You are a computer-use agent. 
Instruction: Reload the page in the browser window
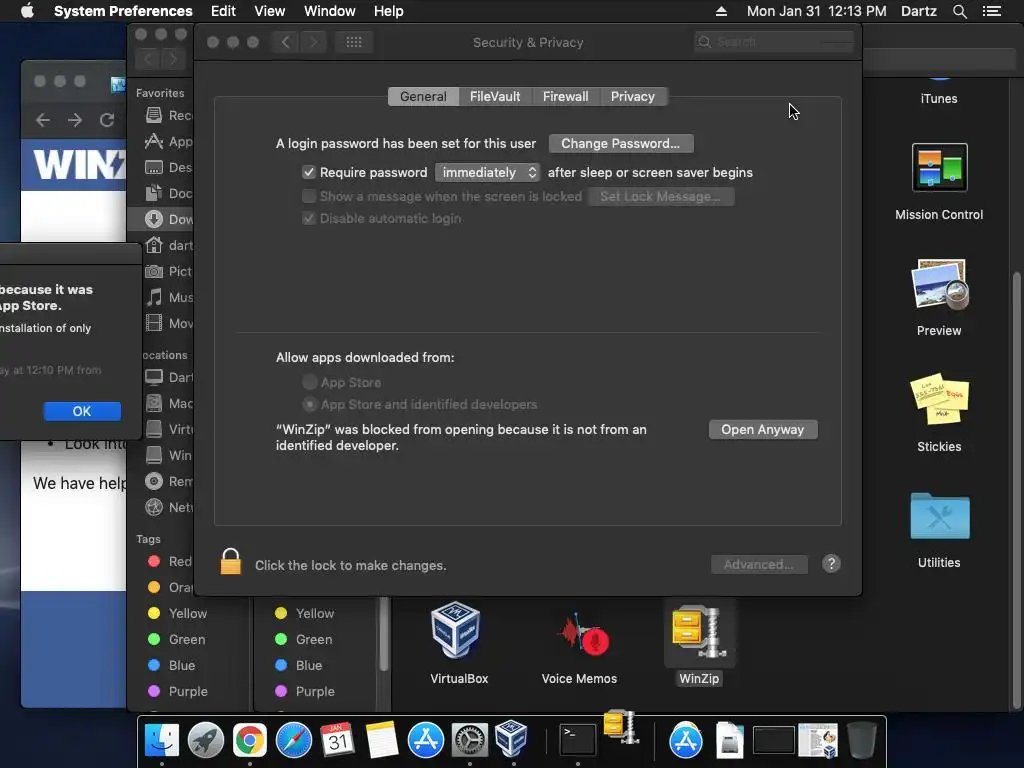tap(107, 120)
